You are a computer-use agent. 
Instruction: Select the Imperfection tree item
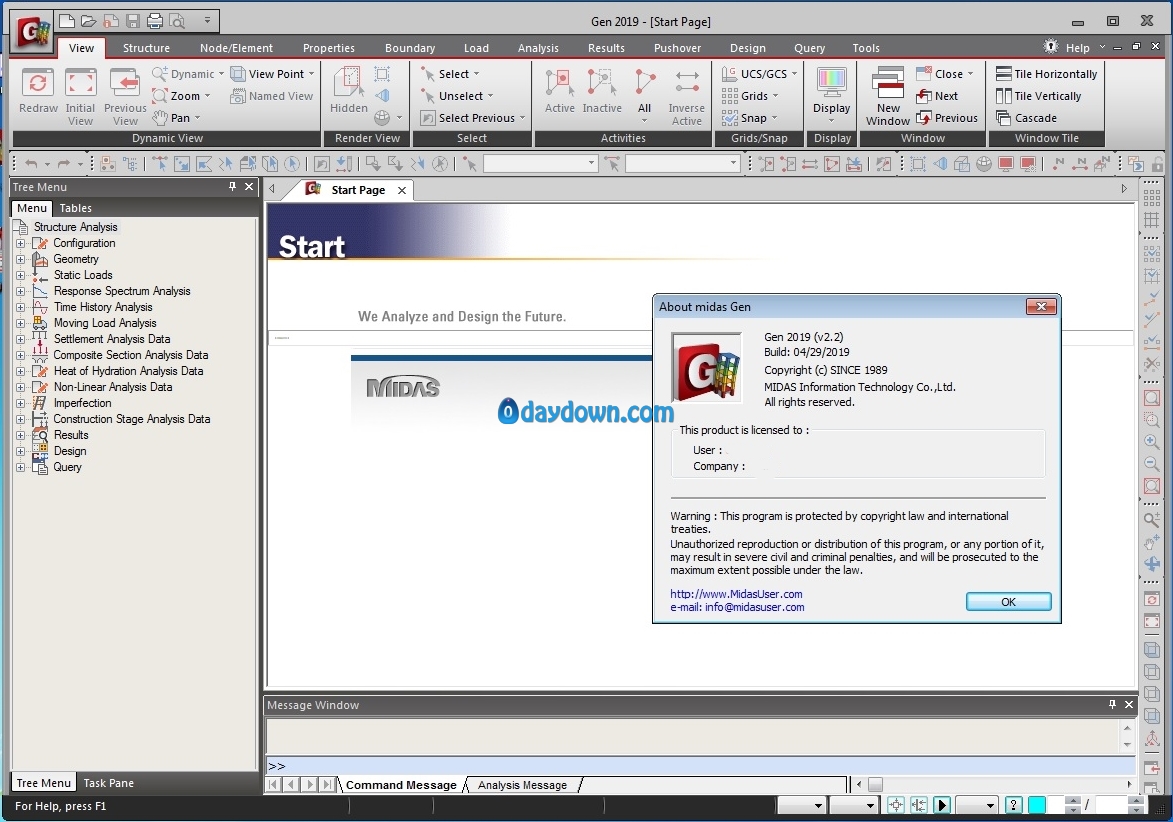82,403
